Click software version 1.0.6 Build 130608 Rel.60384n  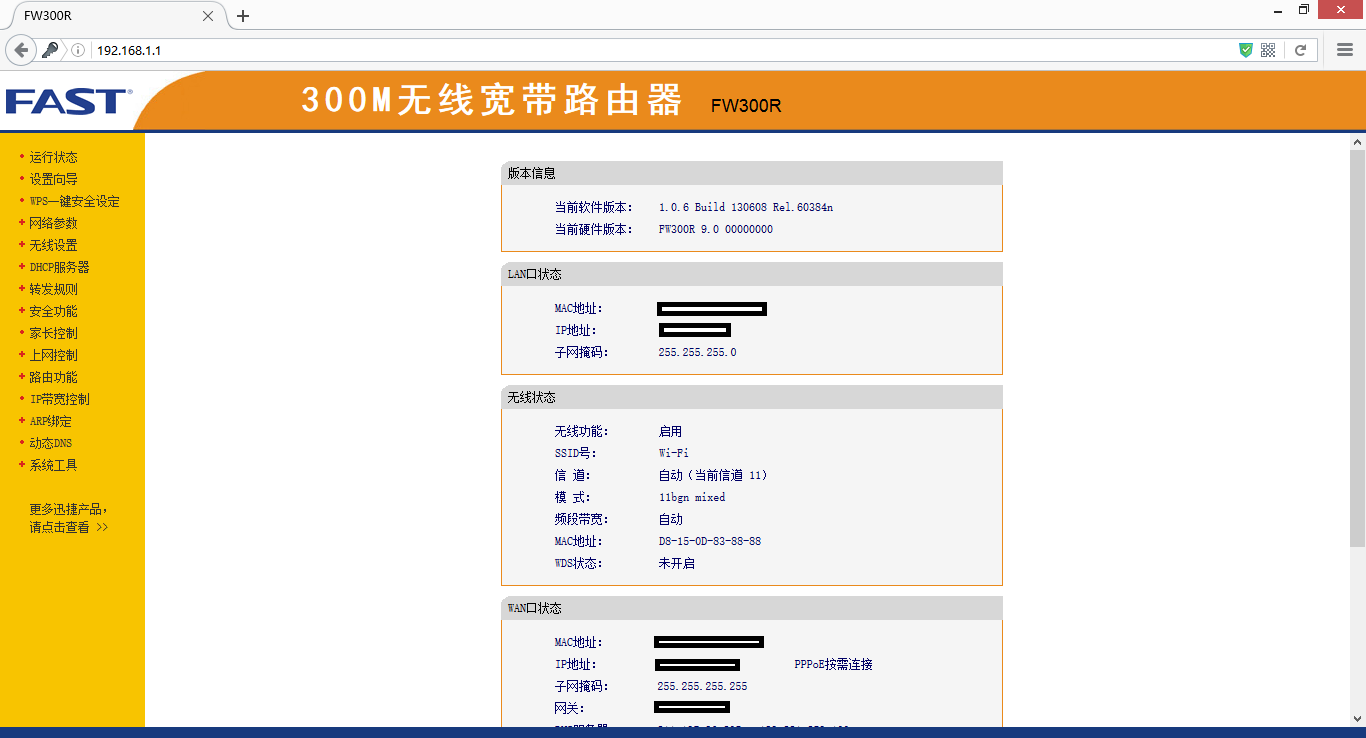[x=745, y=207]
